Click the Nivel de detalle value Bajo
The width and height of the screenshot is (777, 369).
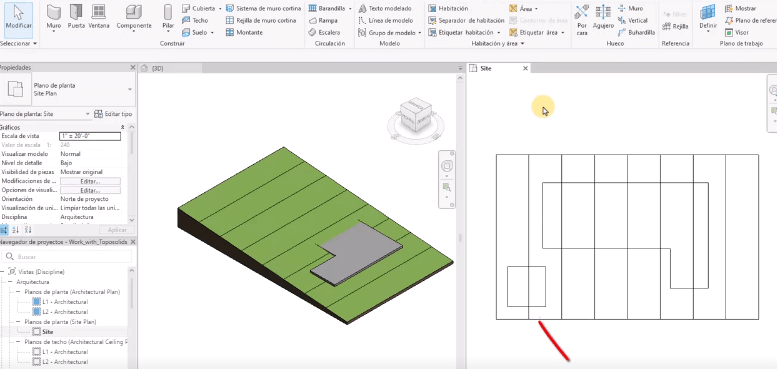[66, 163]
